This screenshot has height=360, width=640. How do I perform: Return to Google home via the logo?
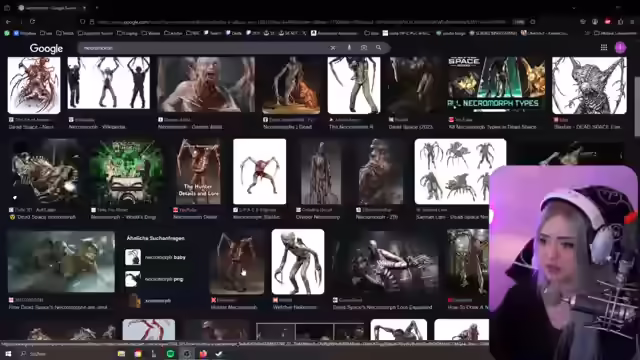[46, 49]
